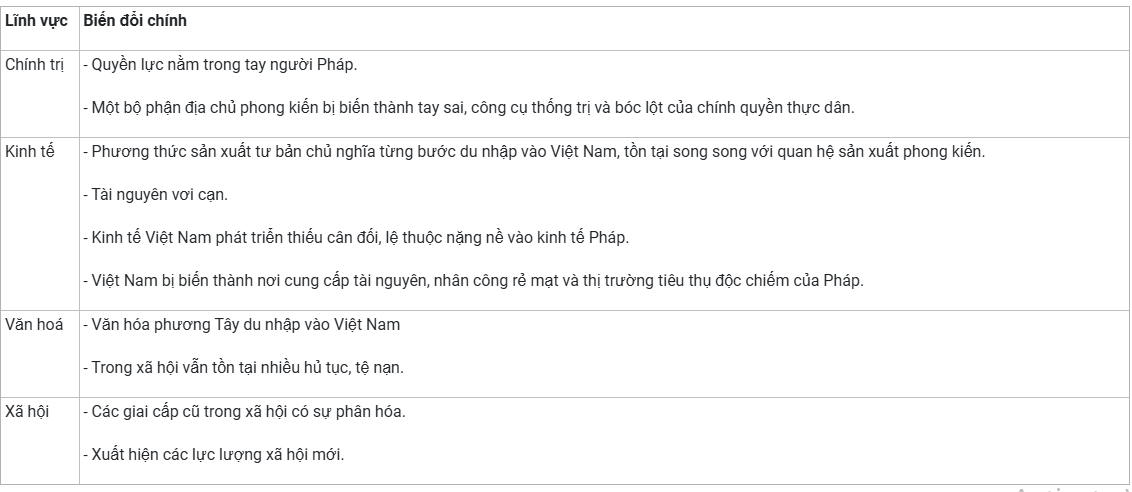1132x492 pixels.
Task: Select the 'Kinh tế' row label
Action: point(30,152)
